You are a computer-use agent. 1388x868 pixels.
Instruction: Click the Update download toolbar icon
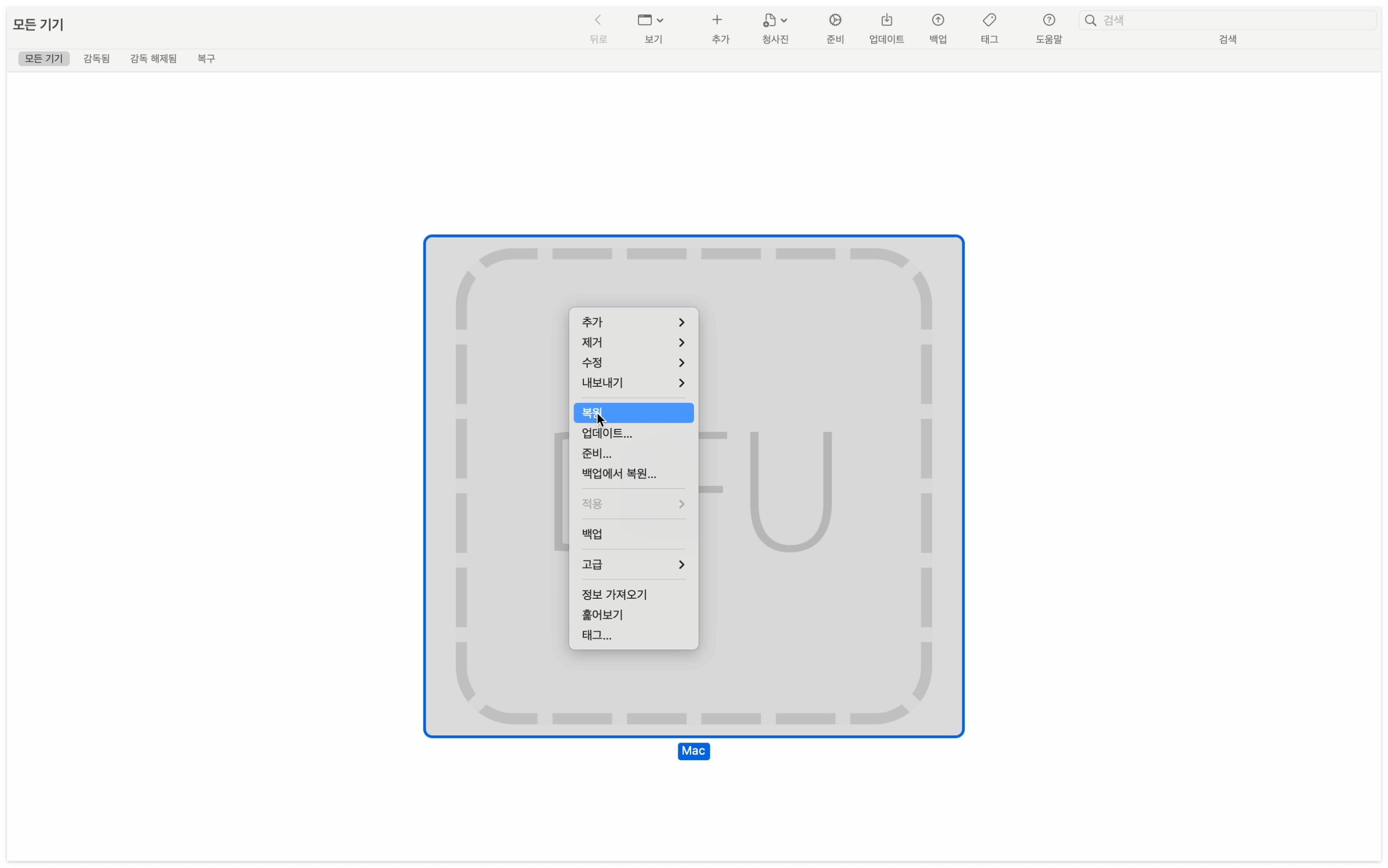[x=886, y=21]
